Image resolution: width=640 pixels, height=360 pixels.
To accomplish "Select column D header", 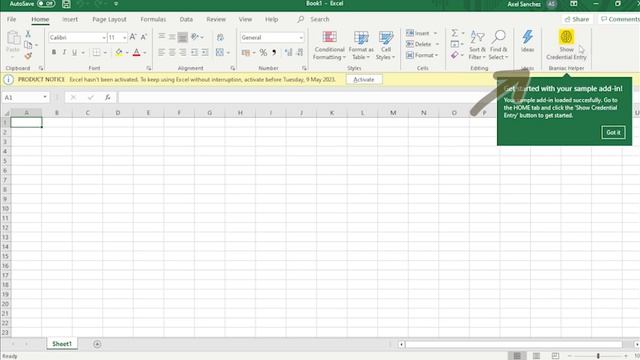I will [x=118, y=113].
